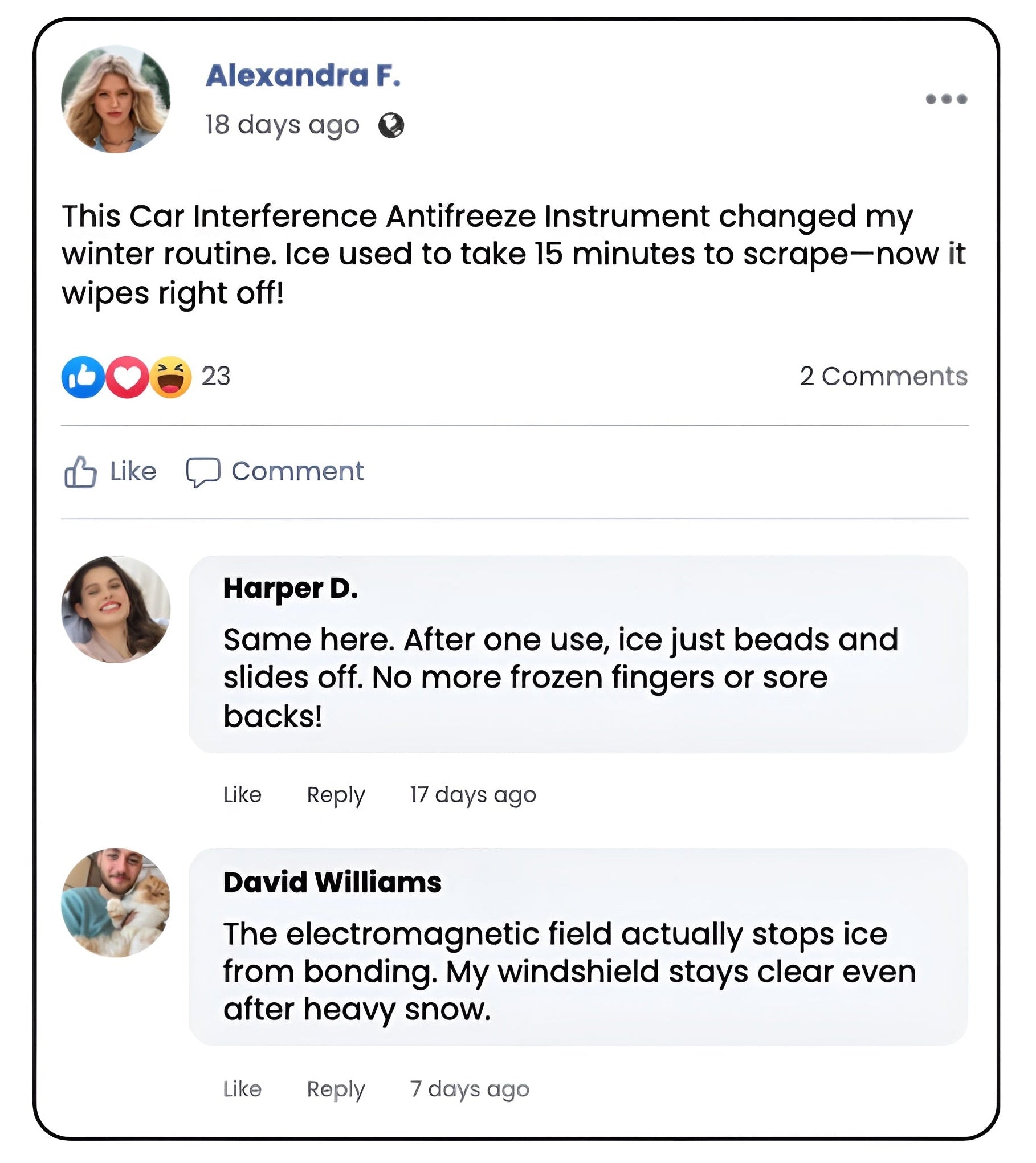
Task: Open Harper D.'s profile picture
Action: (116, 609)
